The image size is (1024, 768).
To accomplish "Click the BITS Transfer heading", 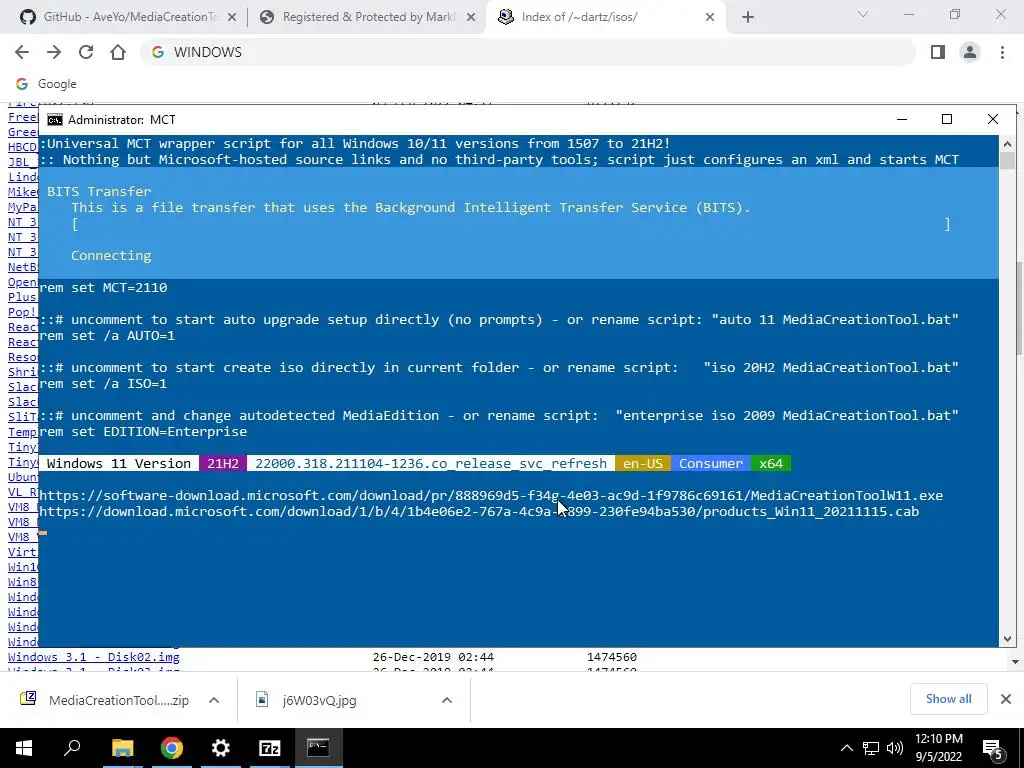I will 99,191.
